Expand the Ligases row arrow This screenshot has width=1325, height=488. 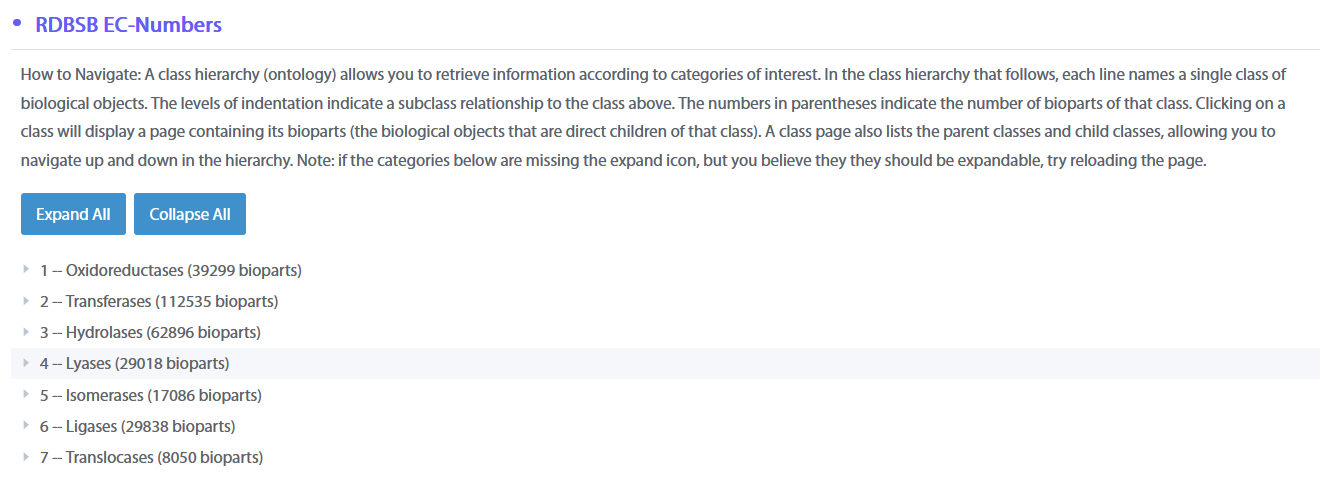(x=25, y=426)
